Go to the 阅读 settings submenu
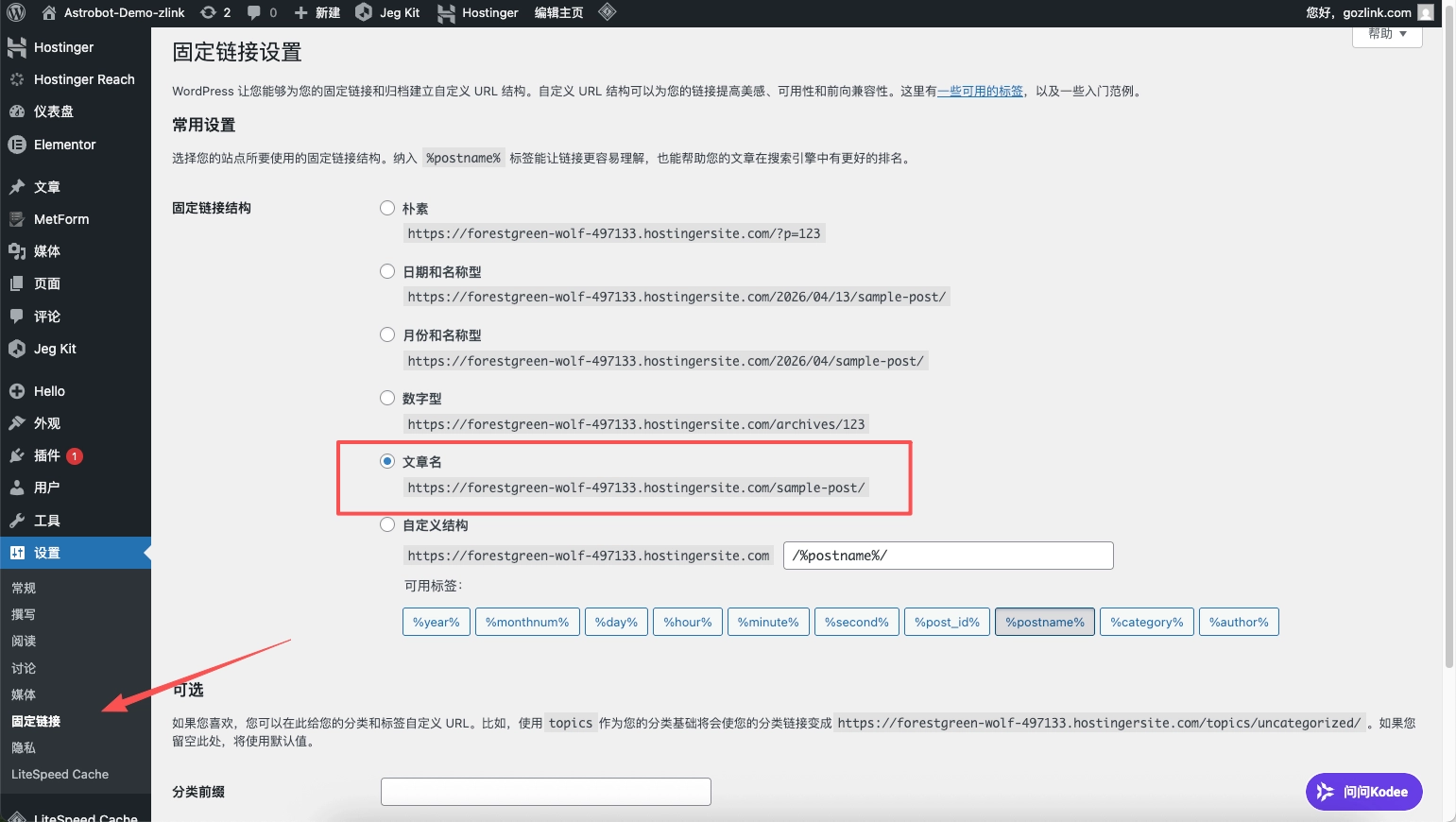Viewport: 1456px width, 822px height. (24, 641)
